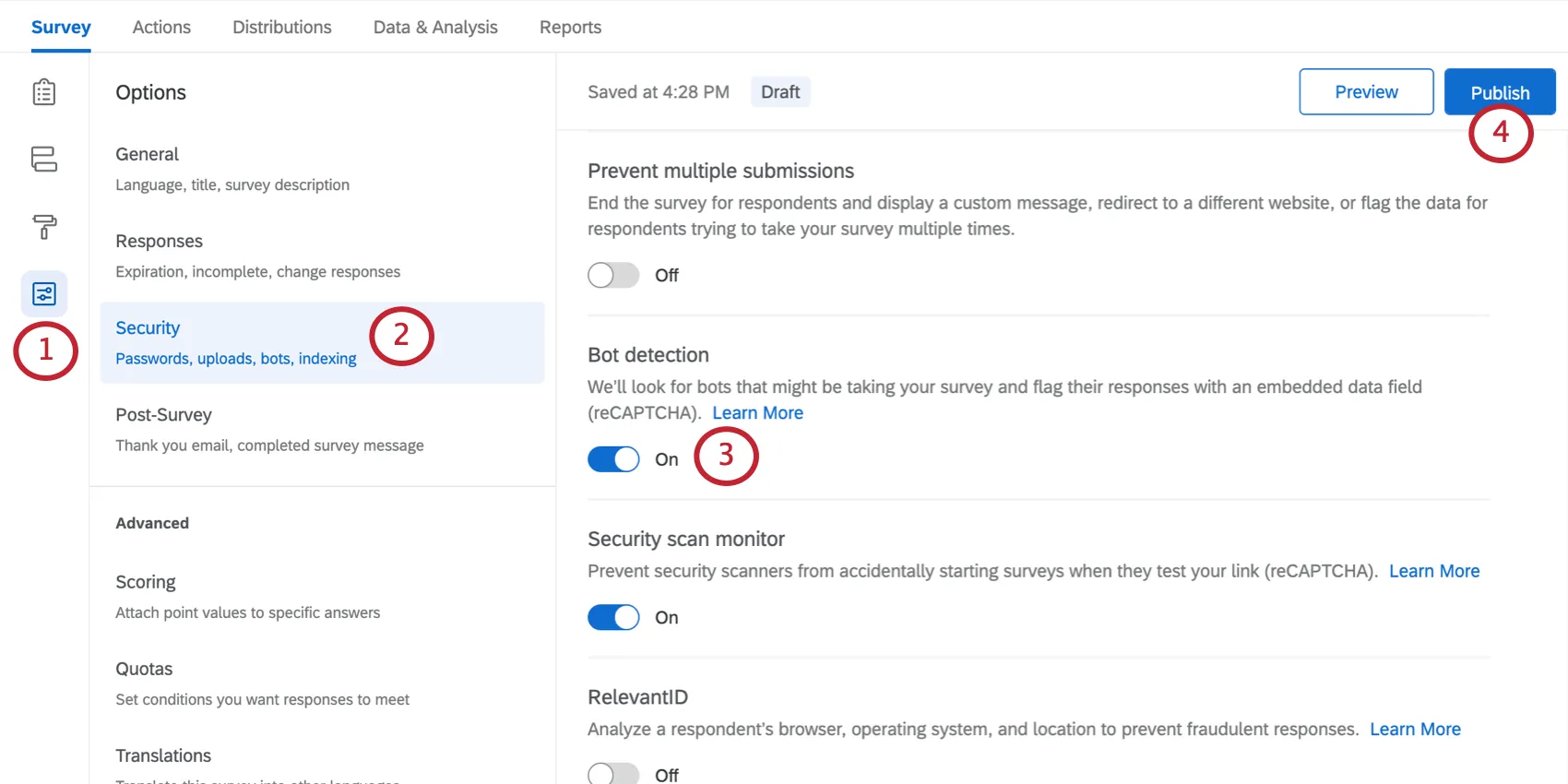Open Learn More link for Security scan monitor
The height and width of the screenshot is (784, 1568).
click(x=1433, y=571)
